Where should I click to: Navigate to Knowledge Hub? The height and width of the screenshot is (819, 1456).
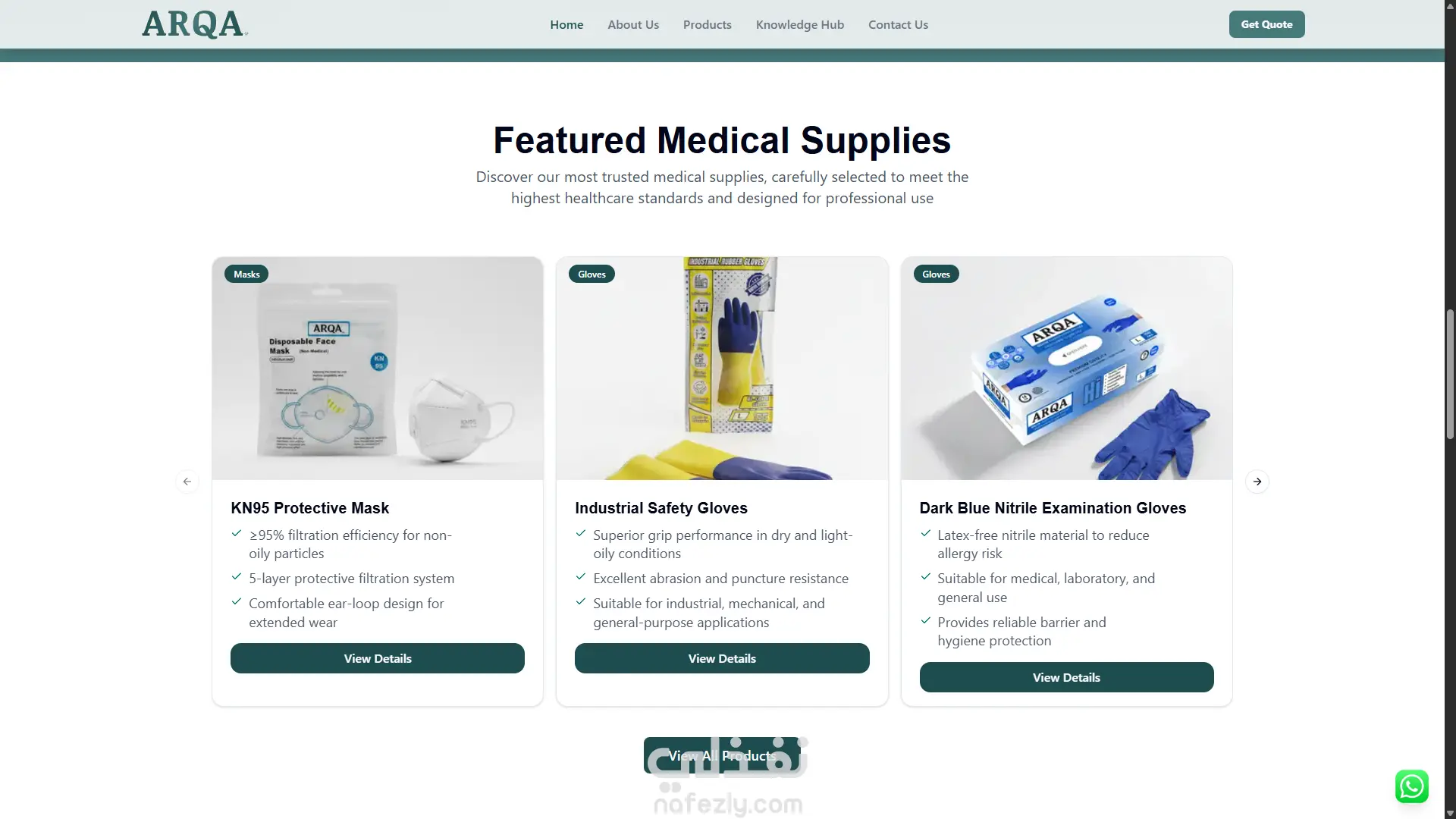coord(799,24)
